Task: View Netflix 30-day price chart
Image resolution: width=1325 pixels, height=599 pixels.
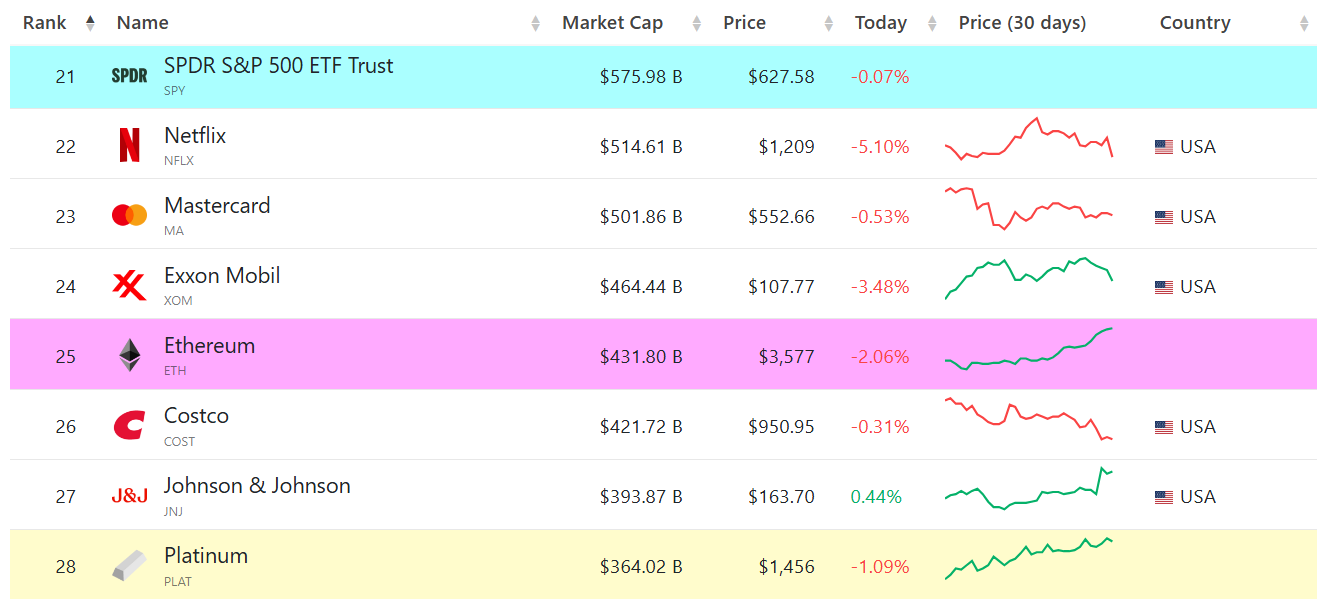Action: click(x=1029, y=138)
